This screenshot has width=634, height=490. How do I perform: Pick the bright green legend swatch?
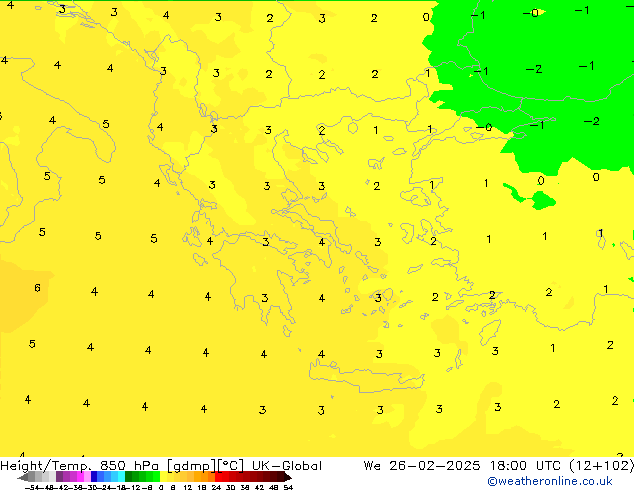point(156,477)
